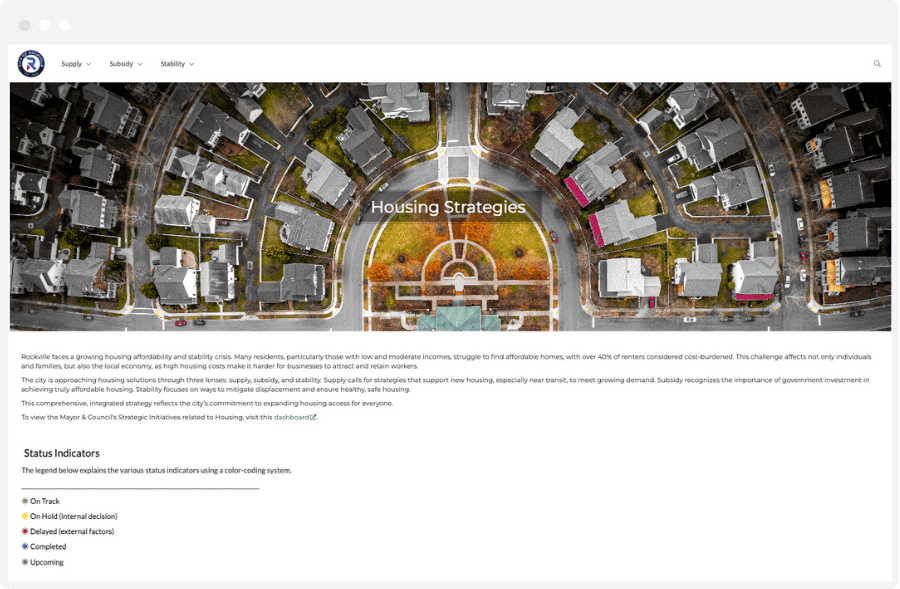Click the yellow On Hold status icon
This screenshot has height=589, width=900.
click(x=24, y=516)
